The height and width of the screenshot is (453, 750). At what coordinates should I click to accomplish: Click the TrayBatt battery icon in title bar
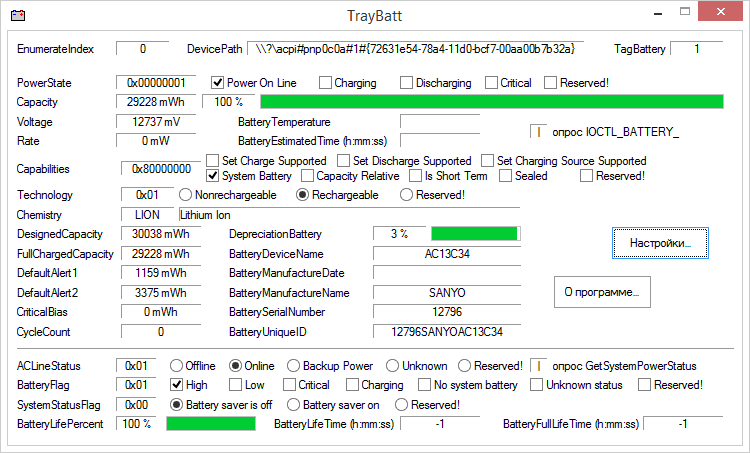coord(18,16)
